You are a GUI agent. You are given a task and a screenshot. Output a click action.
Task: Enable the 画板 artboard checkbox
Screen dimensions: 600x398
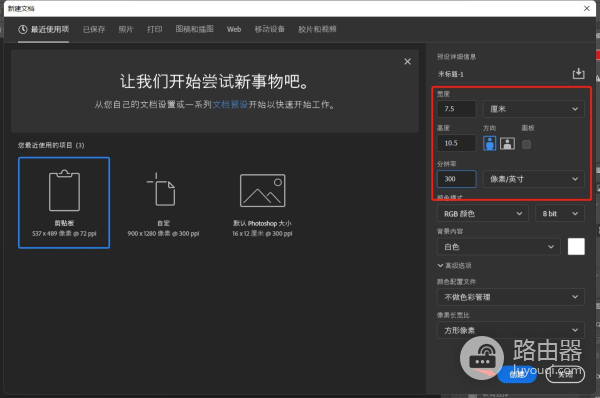(x=527, y=144)
